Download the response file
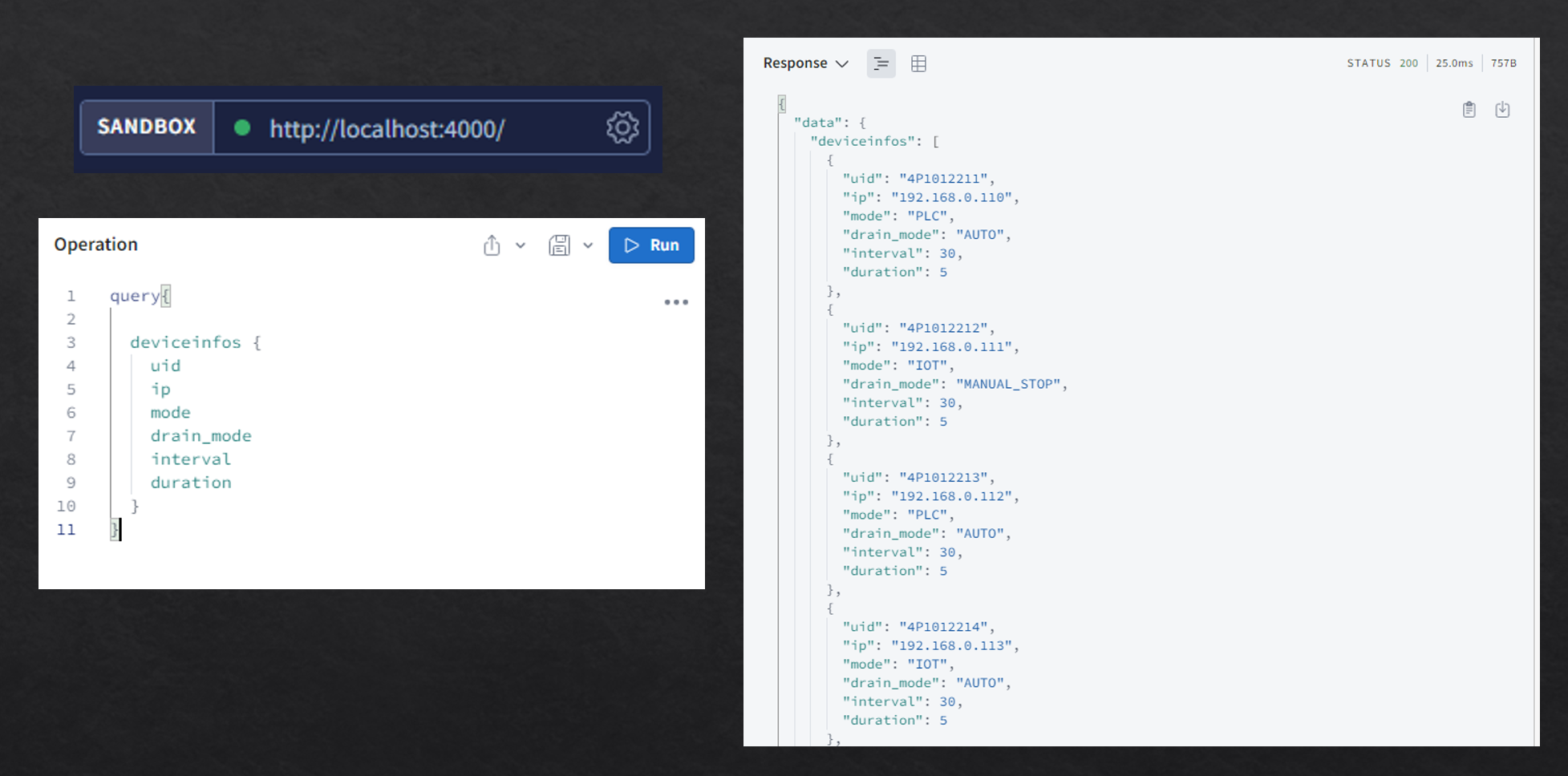This screenshot has height=776, width=1568. click(x=1503, y=110)
